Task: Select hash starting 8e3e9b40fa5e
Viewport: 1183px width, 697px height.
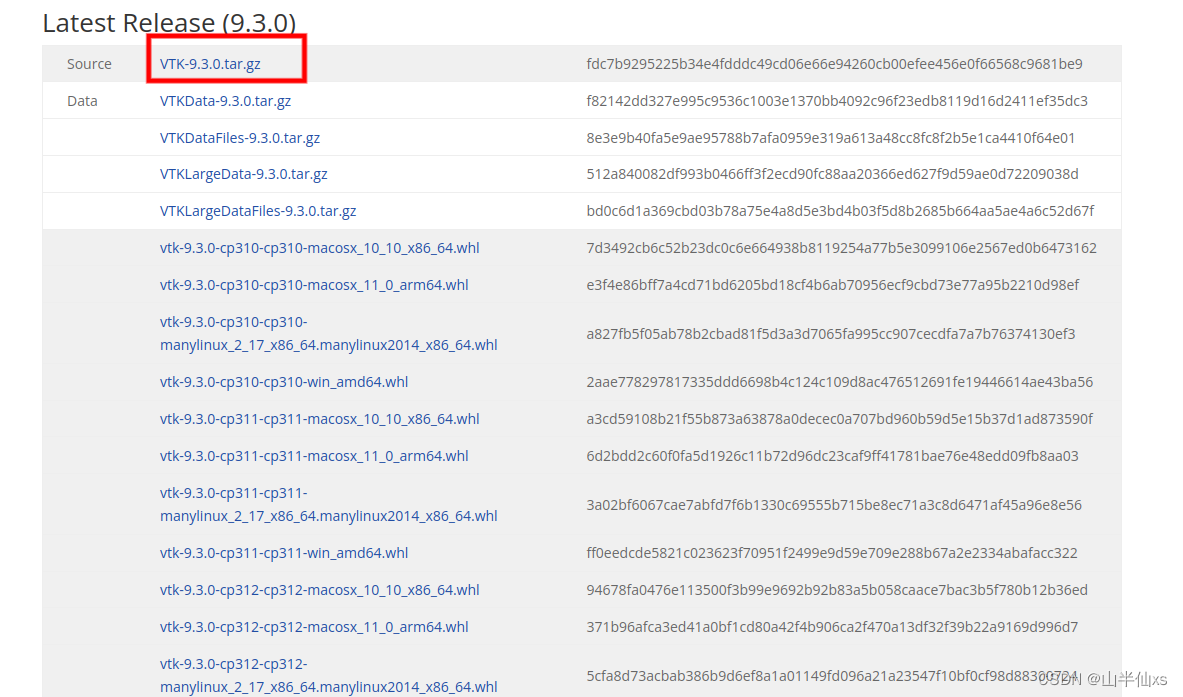Action: click(x=831, y=138)
